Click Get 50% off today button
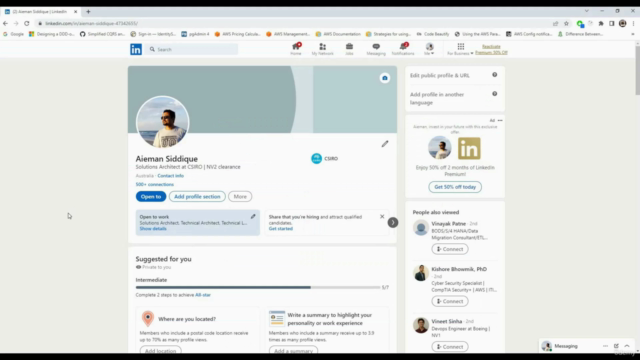The image size is (640, 360). 455,187
